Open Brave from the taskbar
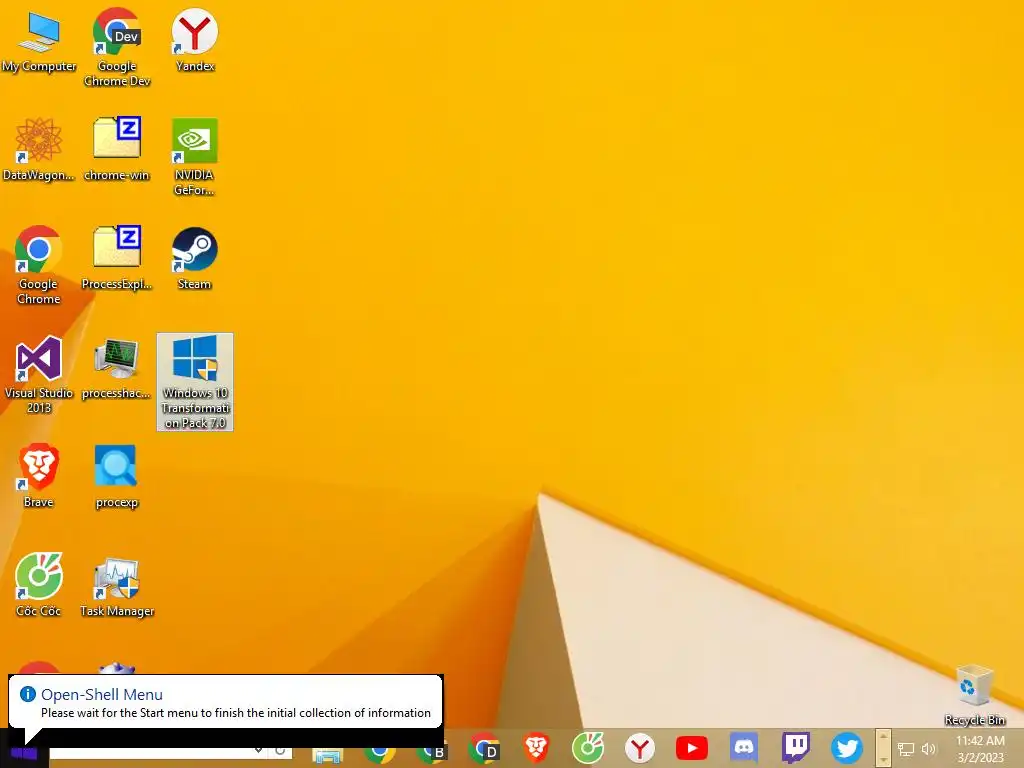This screenshot has width=1024, height=768. tap(536, 748)
